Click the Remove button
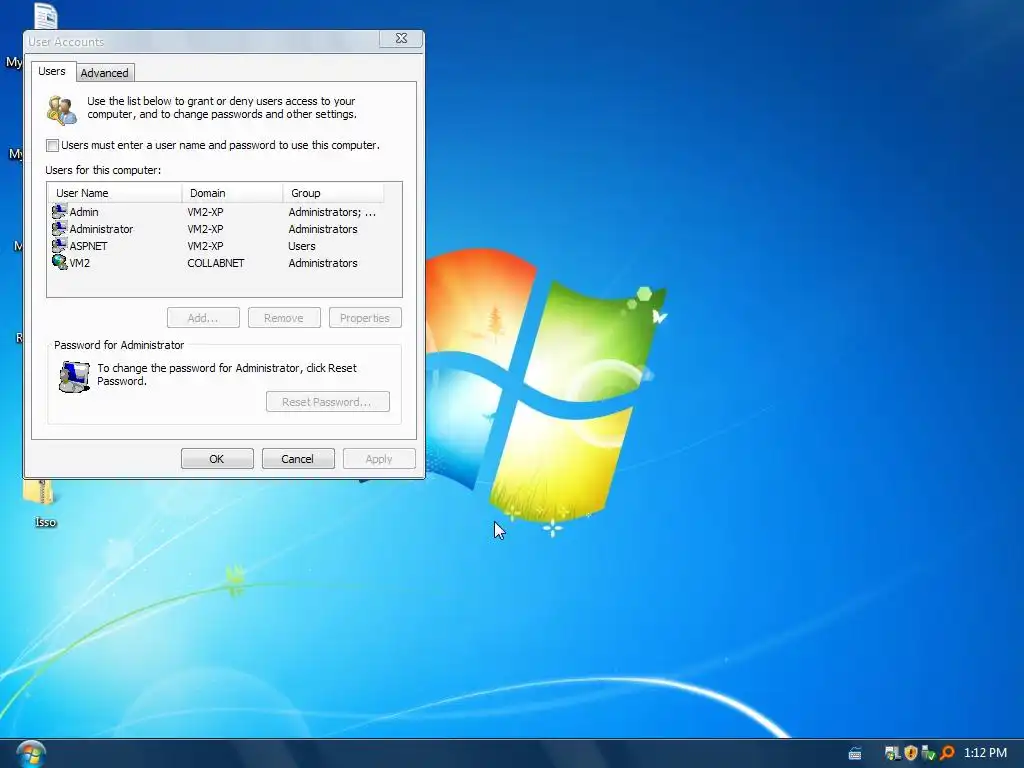Screen dimensions: 1024x768 [284, 317]
